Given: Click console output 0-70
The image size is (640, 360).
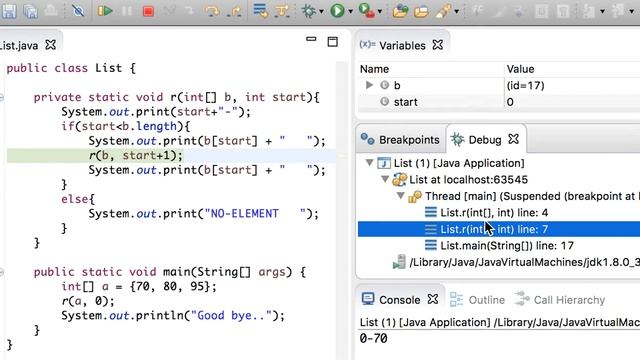Looking at the screenshot, I should tap(373, 338).
